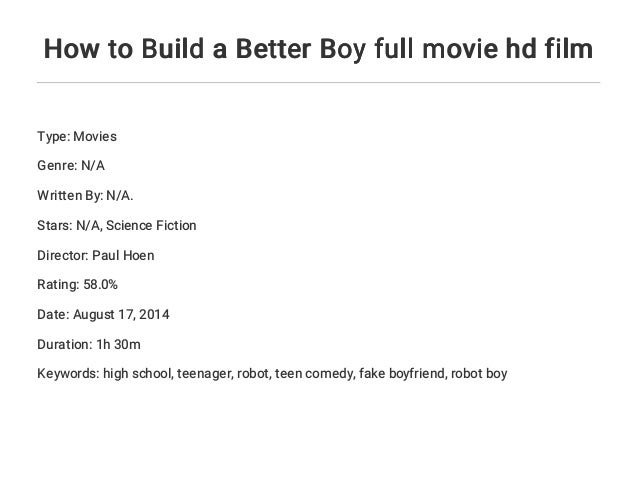The height and width of the screenshot is (479, 638).
Task: Click the 'Keywords:' label
Action: [68, 374]
